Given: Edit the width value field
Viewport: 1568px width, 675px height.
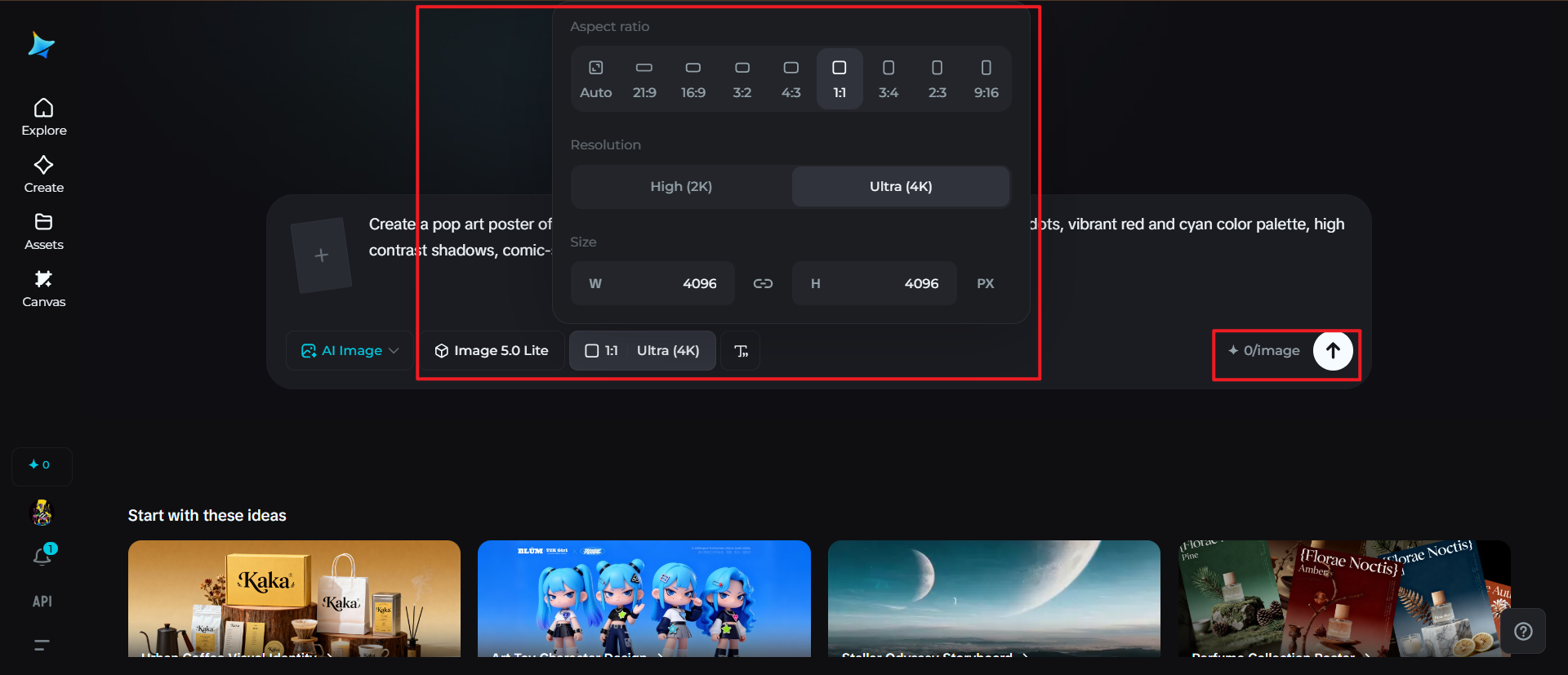Looking at the screenshot, I should [x=653, y=284].
